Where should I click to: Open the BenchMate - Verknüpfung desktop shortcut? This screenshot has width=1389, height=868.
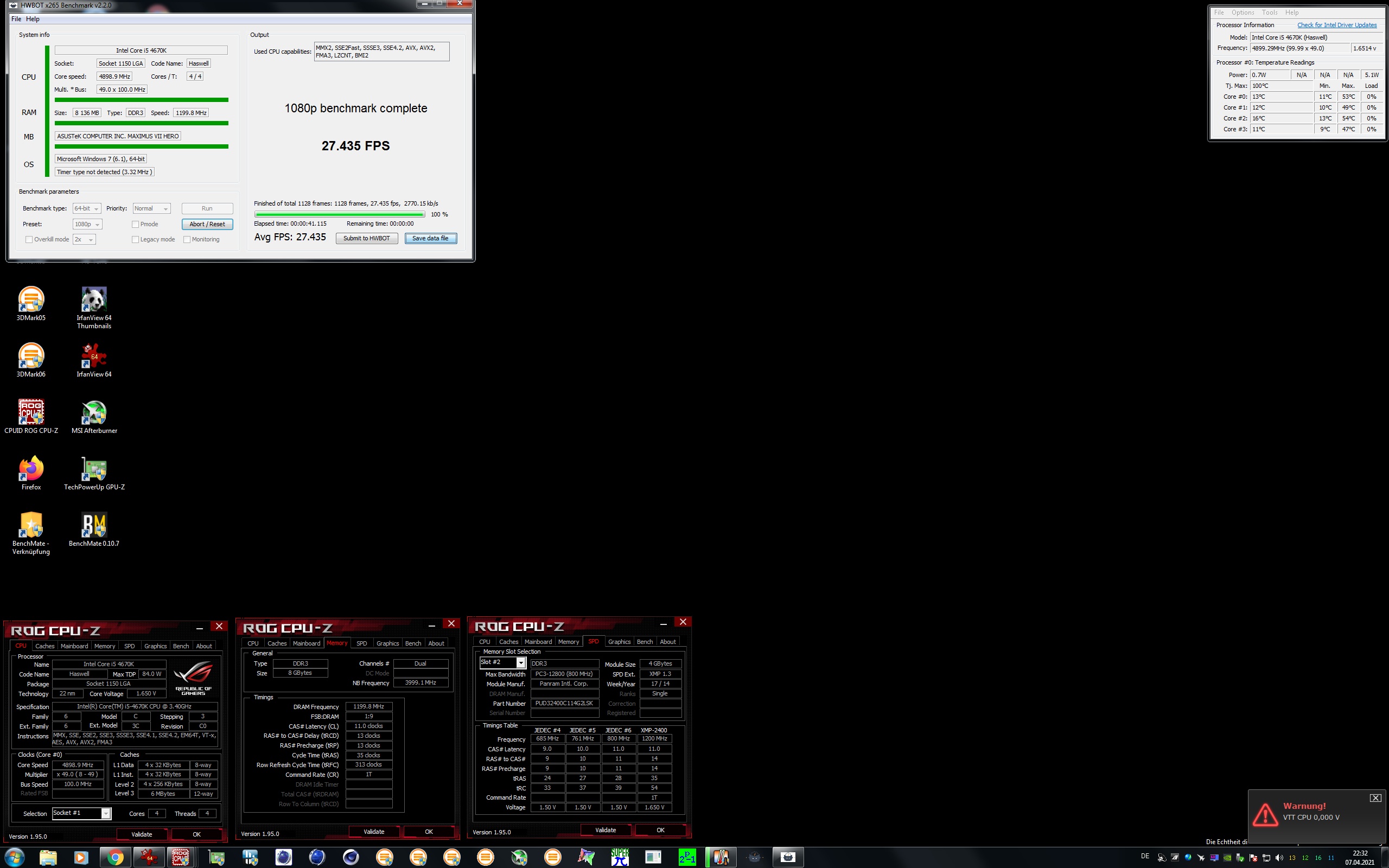pyautogui.click(x=31, y=533)
